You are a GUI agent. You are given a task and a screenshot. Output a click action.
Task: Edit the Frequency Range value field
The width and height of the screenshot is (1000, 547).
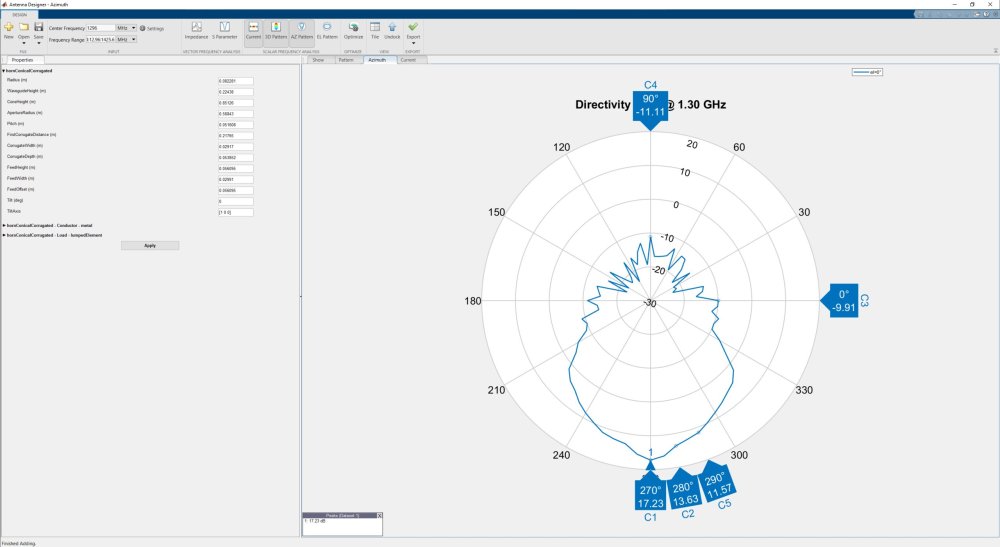(x=100, y=40)
